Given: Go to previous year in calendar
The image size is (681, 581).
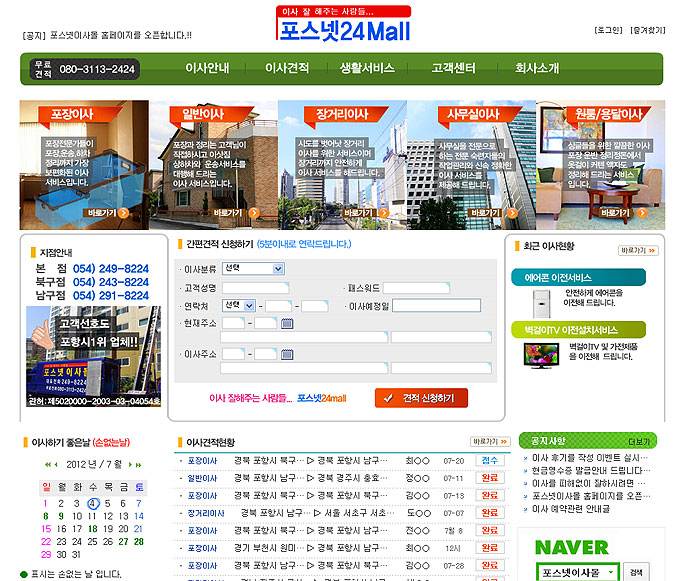Looking at the screenshot, I should point(48,465).
